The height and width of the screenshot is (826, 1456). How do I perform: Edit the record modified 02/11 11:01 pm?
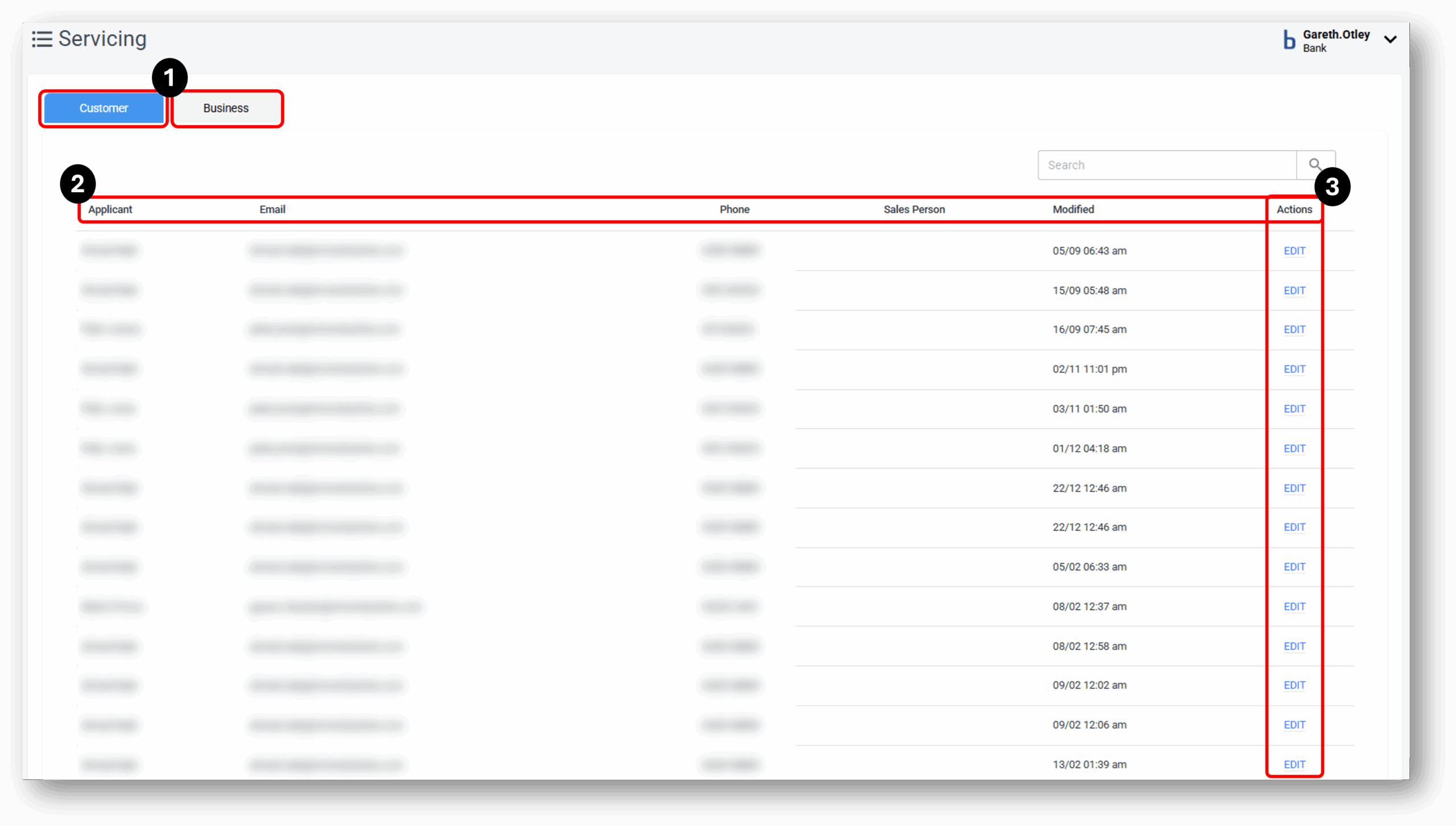(1294, 369)
